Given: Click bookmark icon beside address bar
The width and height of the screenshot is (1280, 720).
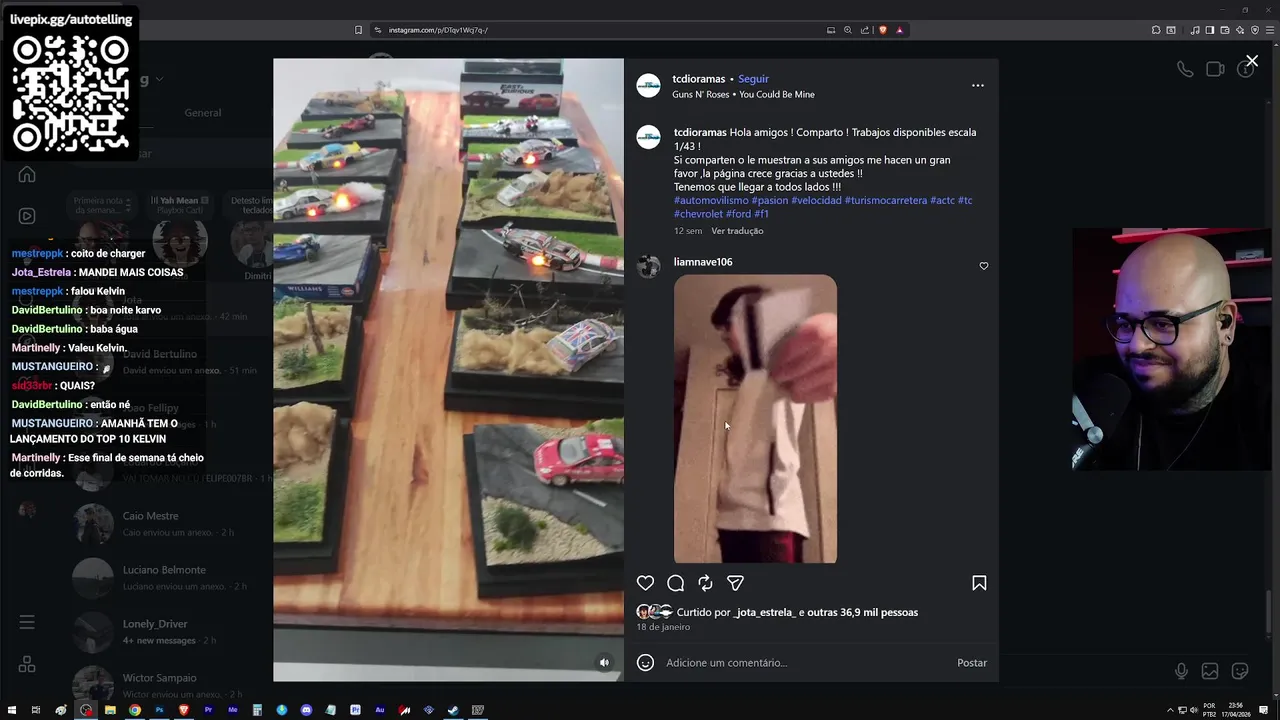Looking at the screenshot, I should (x=358, y=30).
